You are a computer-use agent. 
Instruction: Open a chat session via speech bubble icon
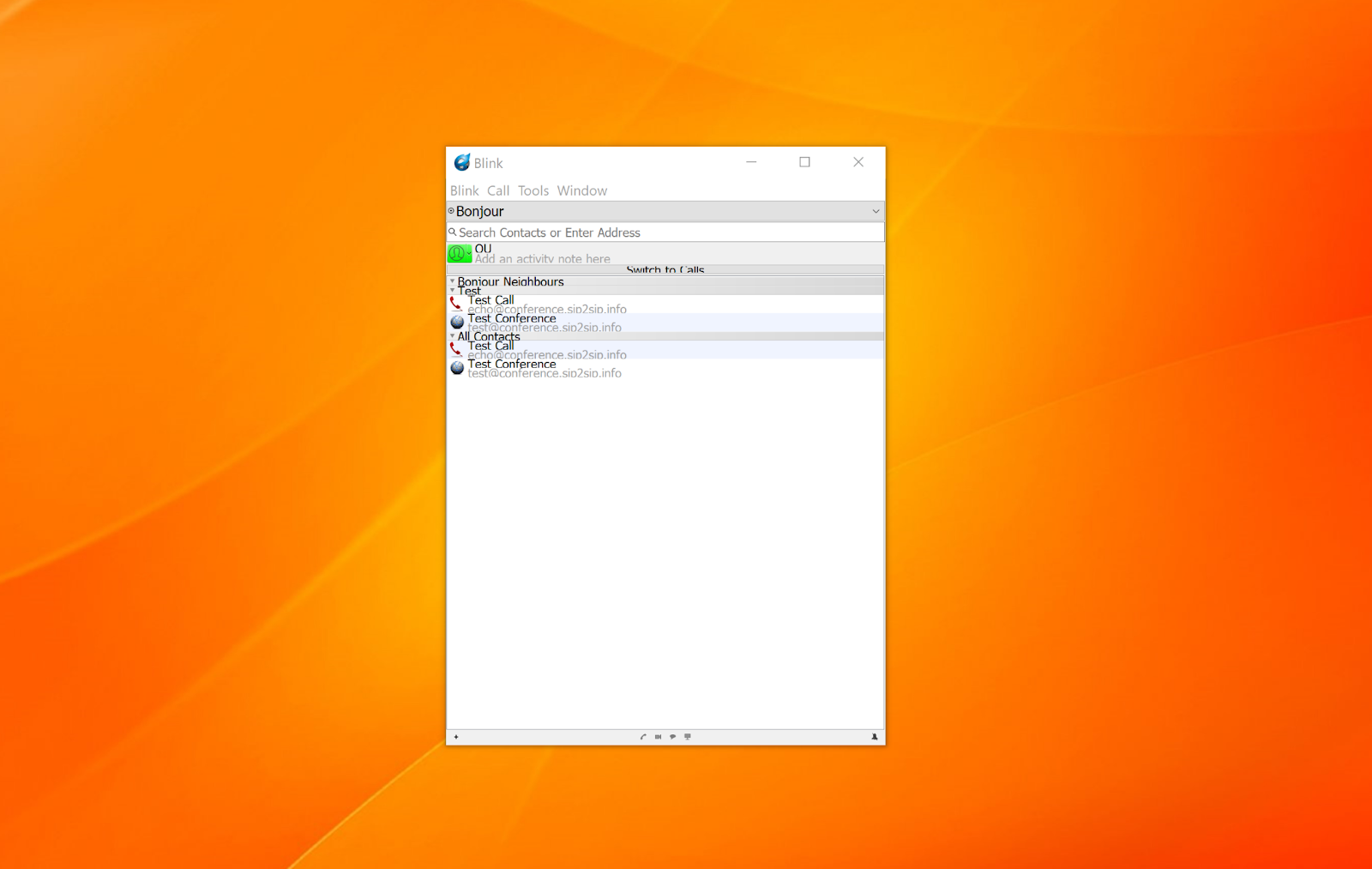(673, 737)
